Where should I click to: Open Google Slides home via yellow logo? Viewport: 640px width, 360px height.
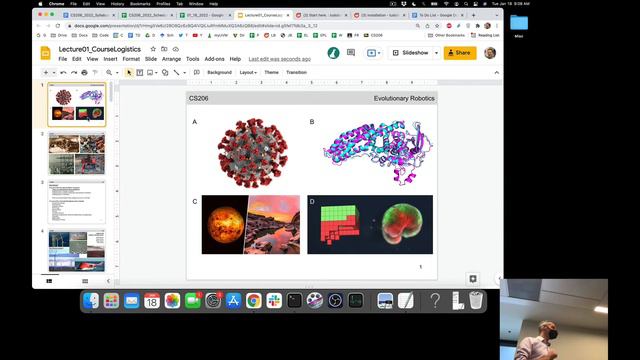(45, 53)
